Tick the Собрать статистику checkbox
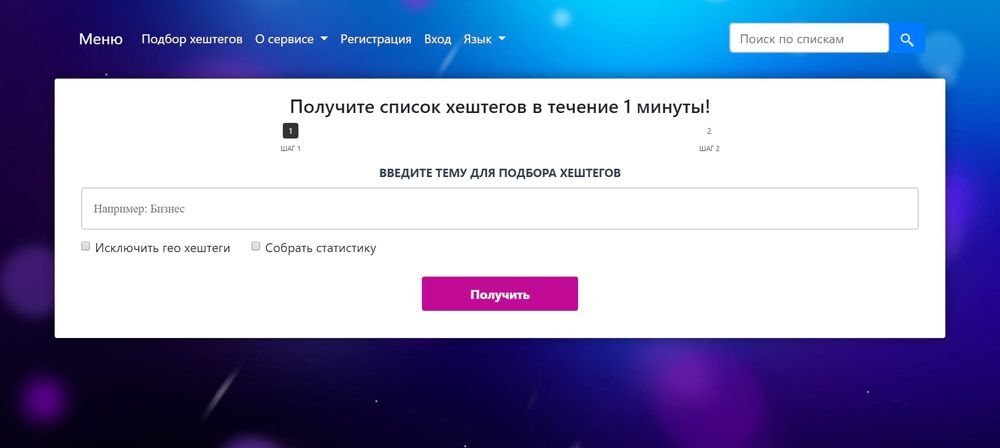1000x448 pixels. pos(256,246)
